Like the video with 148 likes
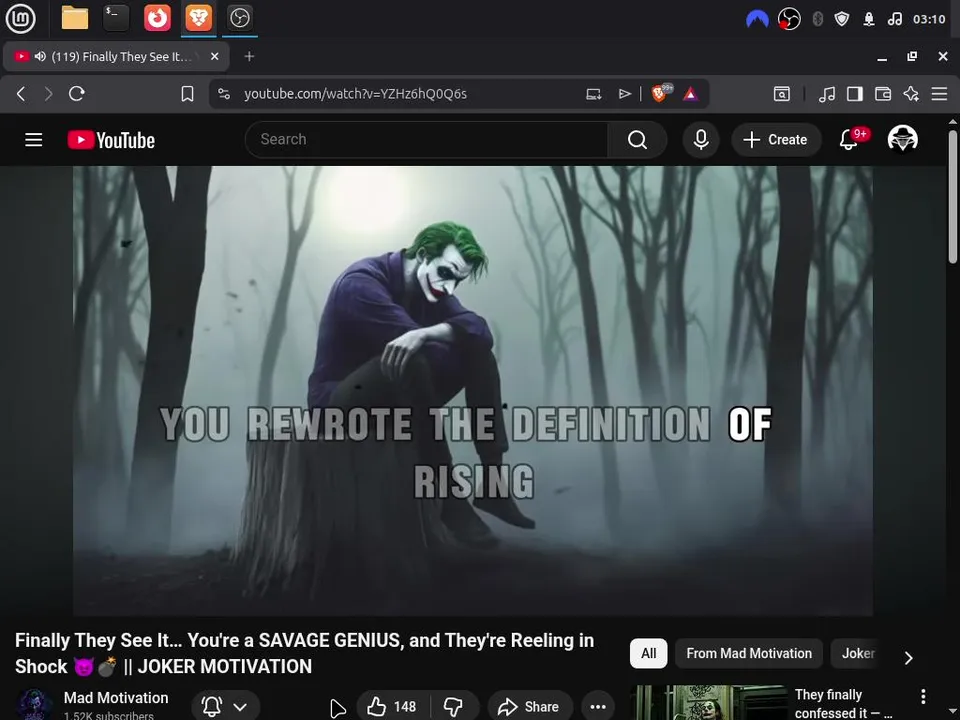The width and height of the screenshot is (960, 720). coord(392,707)
